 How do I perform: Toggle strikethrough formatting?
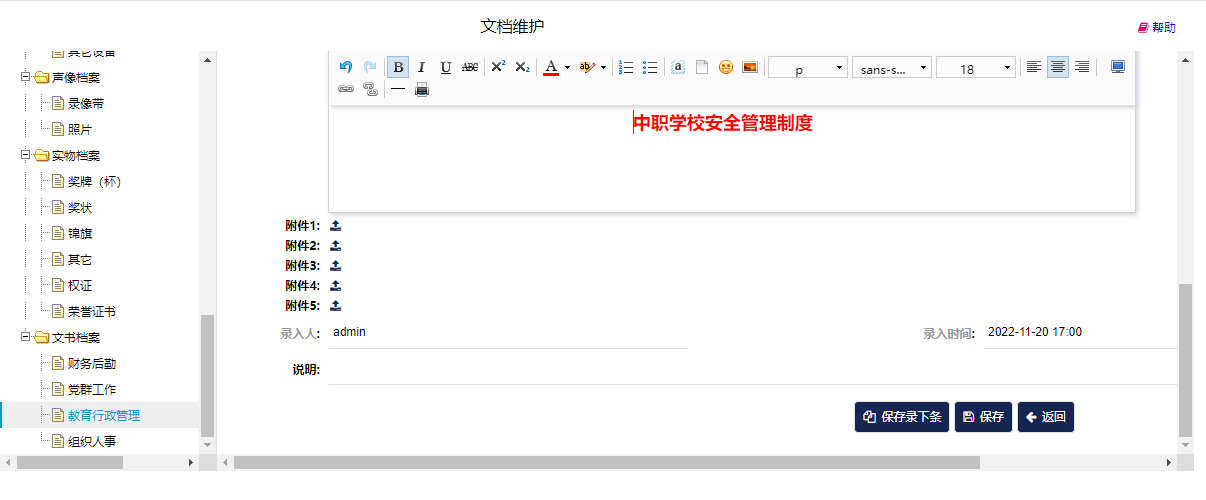[x=470, y=67]
